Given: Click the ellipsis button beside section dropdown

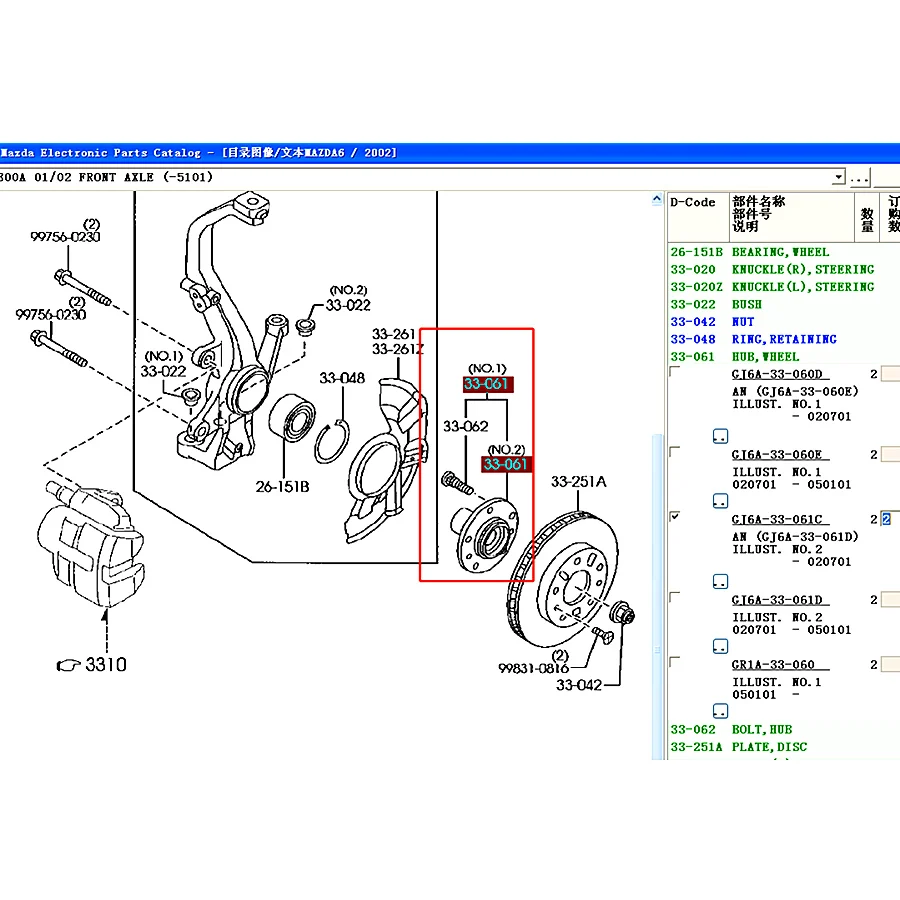Looking at the screenshot, I should tap(859, 177).
